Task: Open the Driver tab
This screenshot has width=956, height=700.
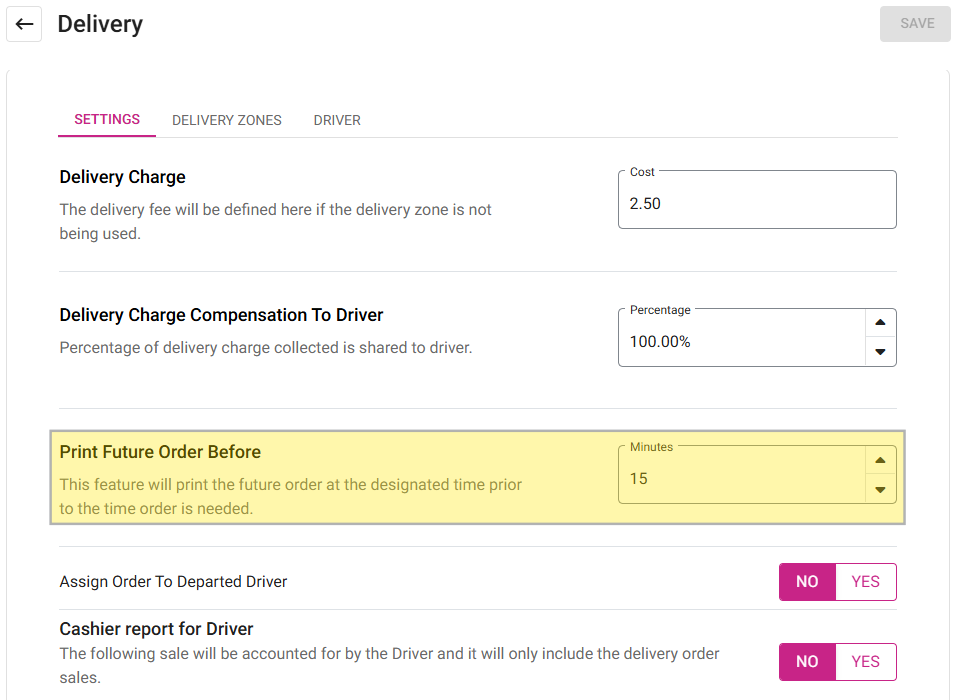Action: (x=337, y=120)
